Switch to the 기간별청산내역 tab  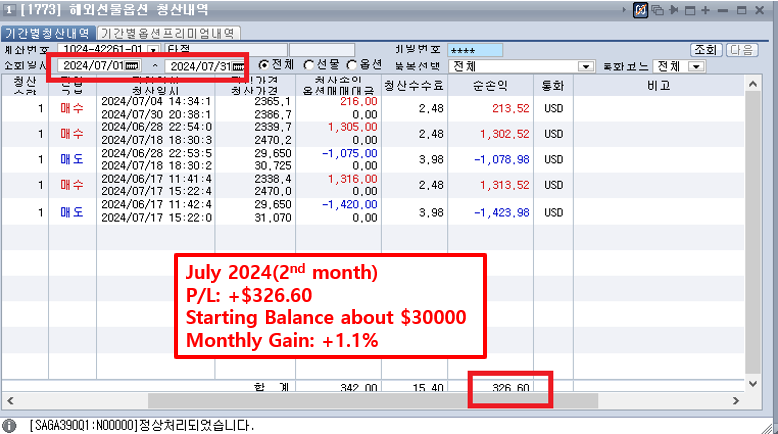[x=48, y=33]
